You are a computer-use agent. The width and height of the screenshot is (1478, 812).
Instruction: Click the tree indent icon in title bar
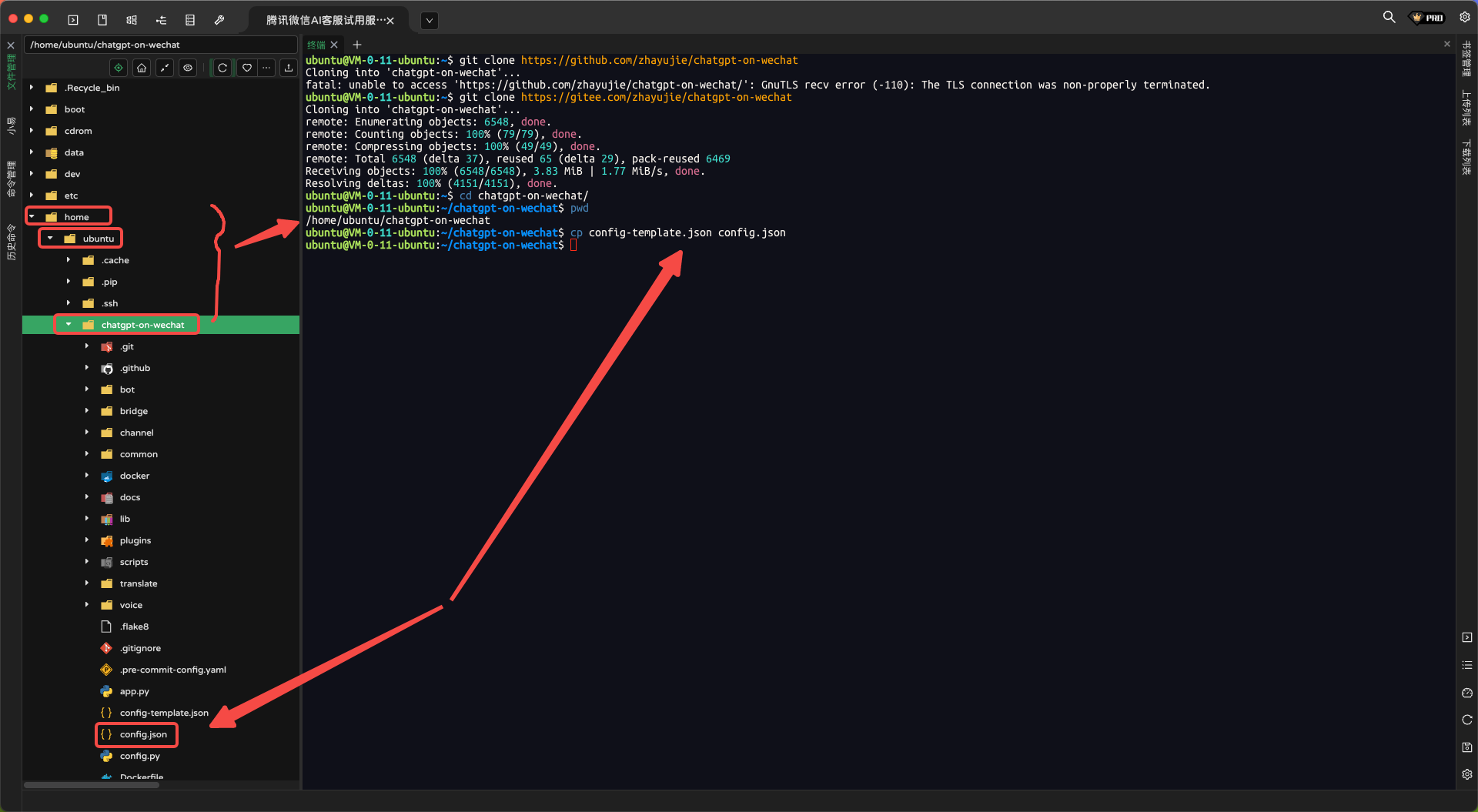click(x=161, y=20)
